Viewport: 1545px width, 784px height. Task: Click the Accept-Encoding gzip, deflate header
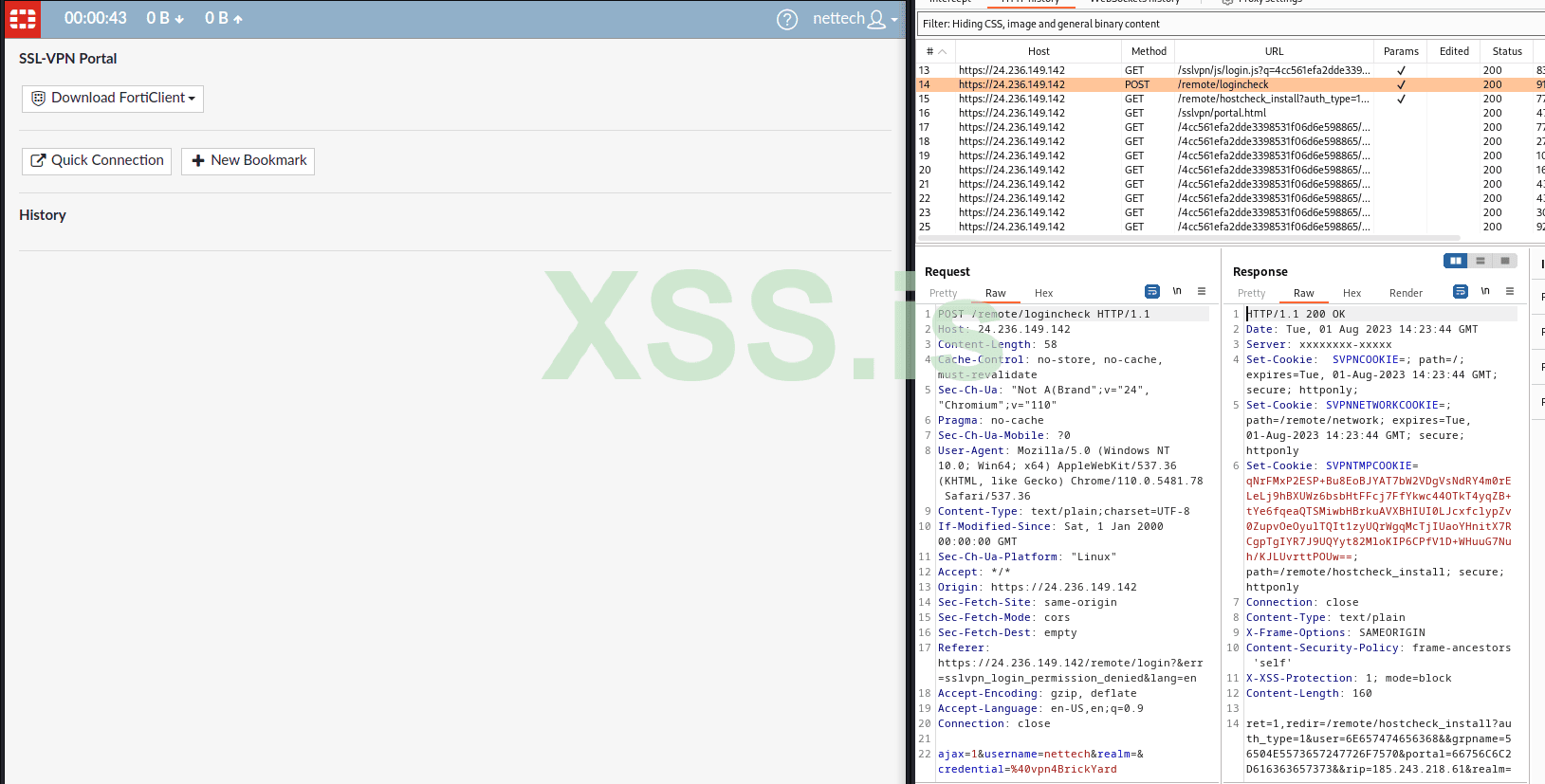point(1037,693)
